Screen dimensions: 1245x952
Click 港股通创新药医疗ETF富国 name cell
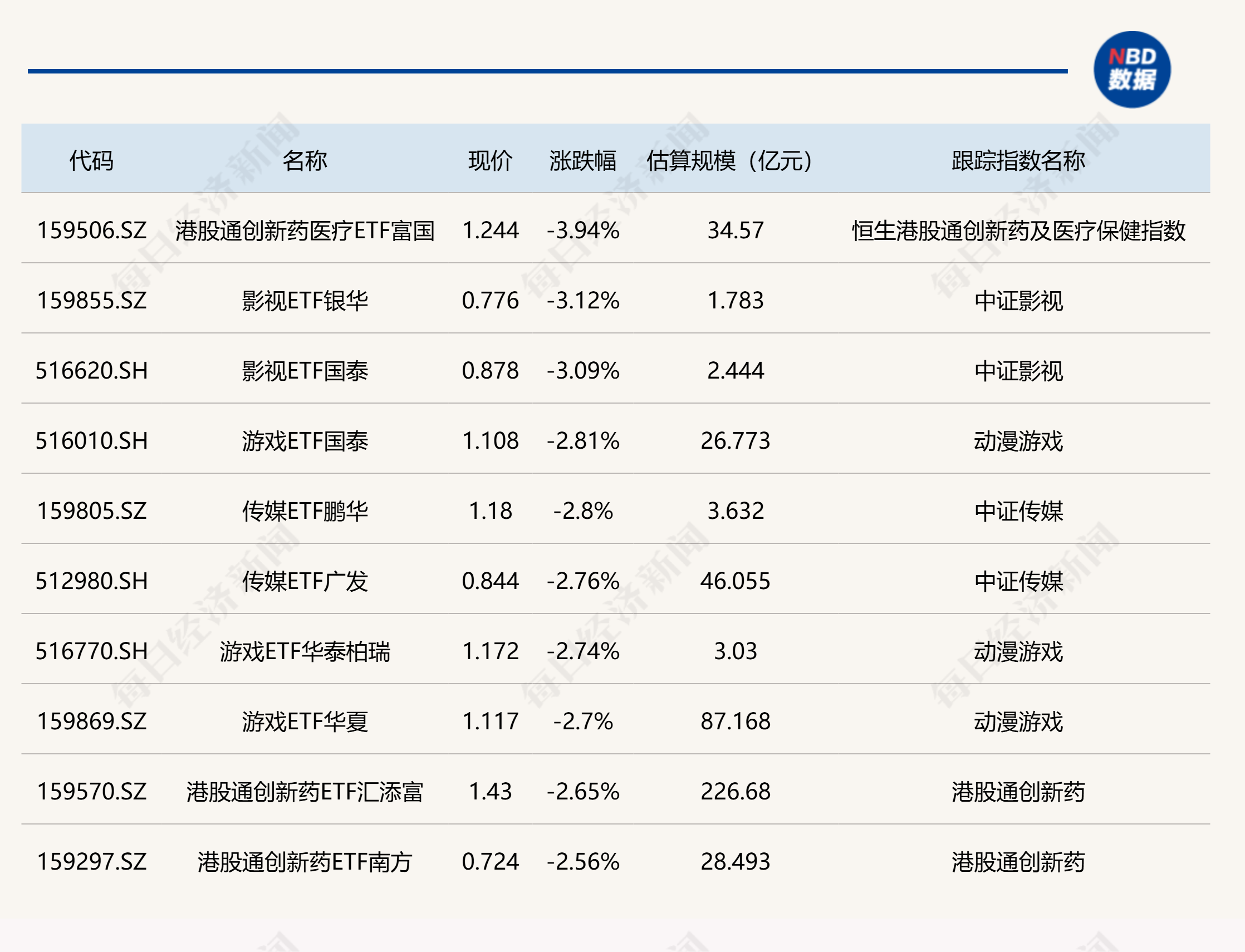305,230
